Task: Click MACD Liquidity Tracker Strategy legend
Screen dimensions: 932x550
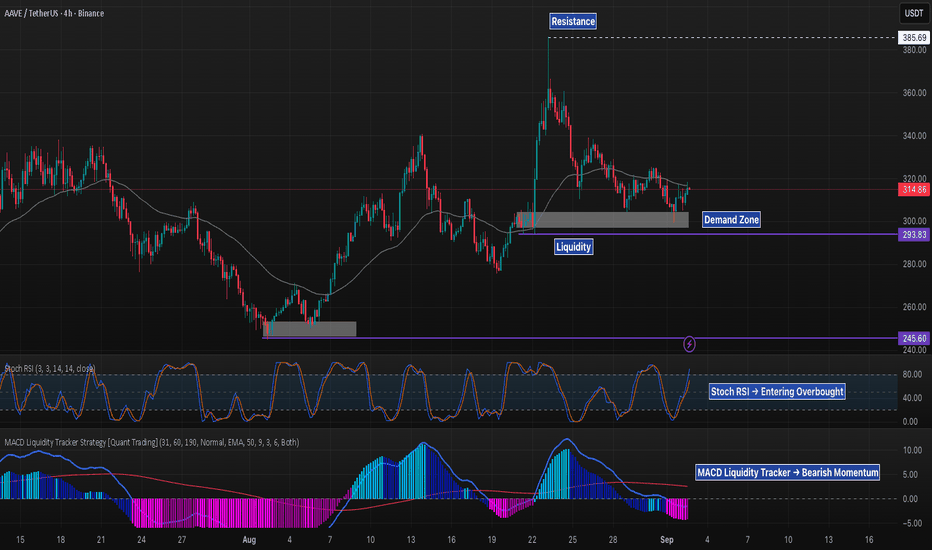Action: pos(152,442)
